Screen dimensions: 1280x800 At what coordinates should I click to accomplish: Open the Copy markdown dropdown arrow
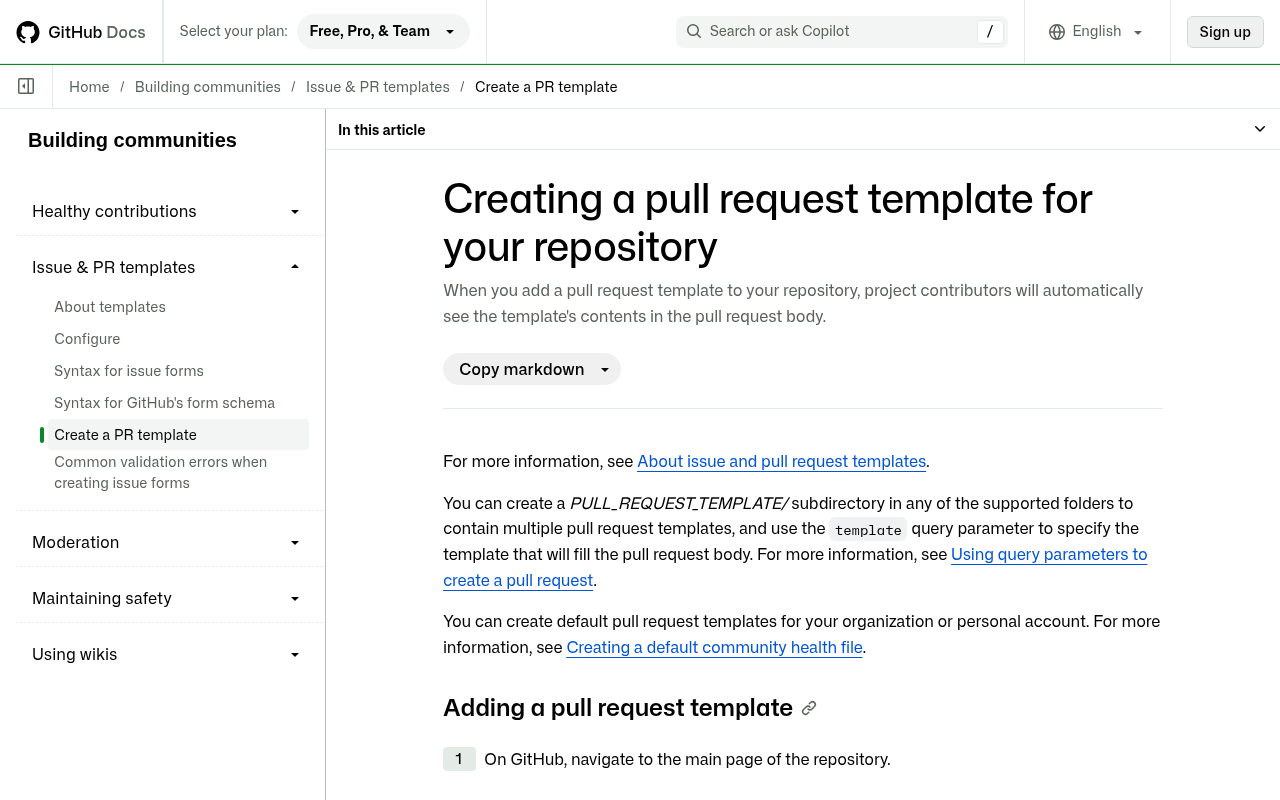[605, 370]
